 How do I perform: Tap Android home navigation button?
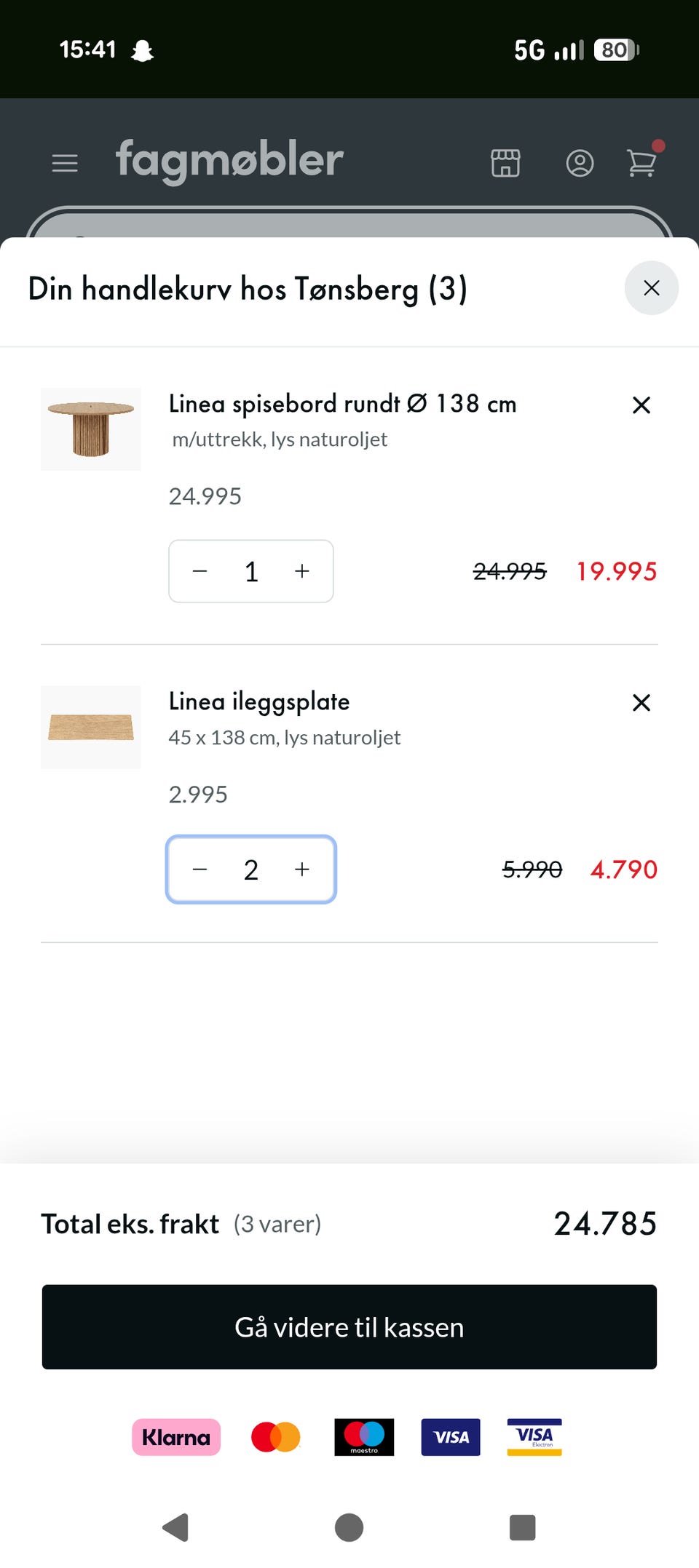pos(349,1527)
